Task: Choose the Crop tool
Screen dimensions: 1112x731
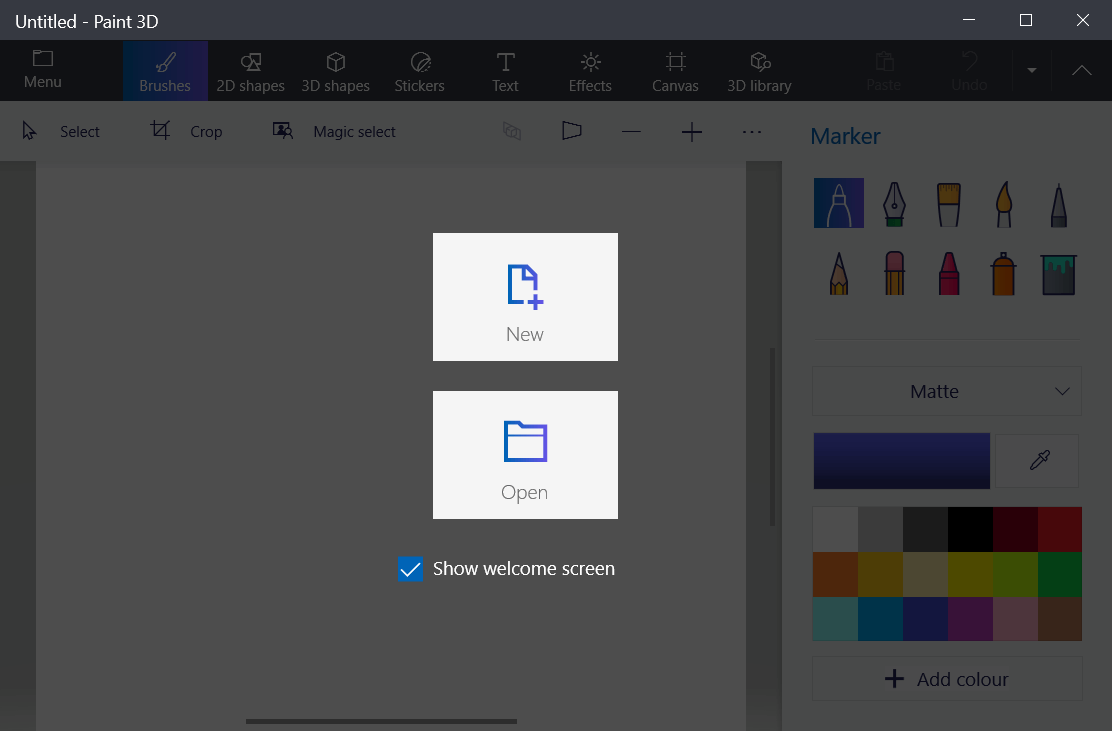Action: [x=187, y=131]
